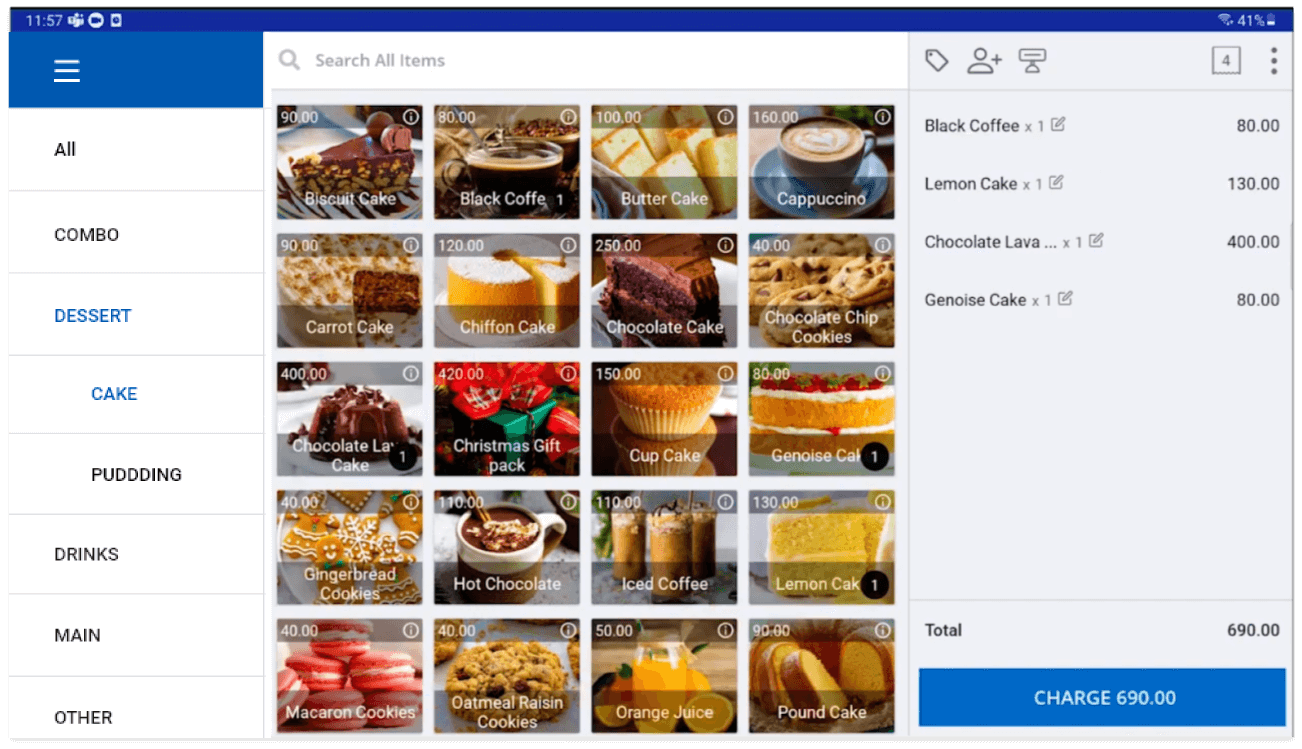Open the three-dot overflow menu

point(1273,61)
